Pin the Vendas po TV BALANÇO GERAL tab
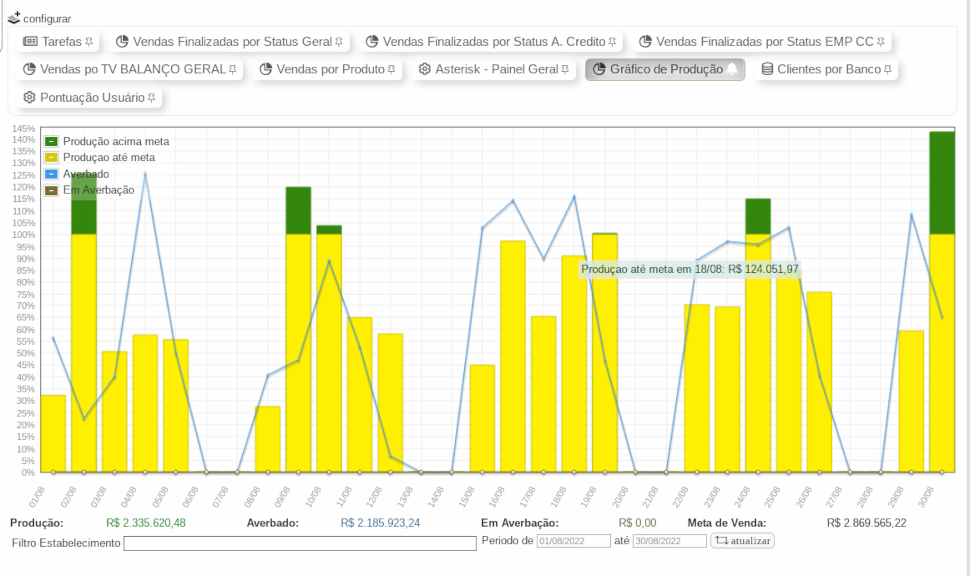 click(233, 70)
